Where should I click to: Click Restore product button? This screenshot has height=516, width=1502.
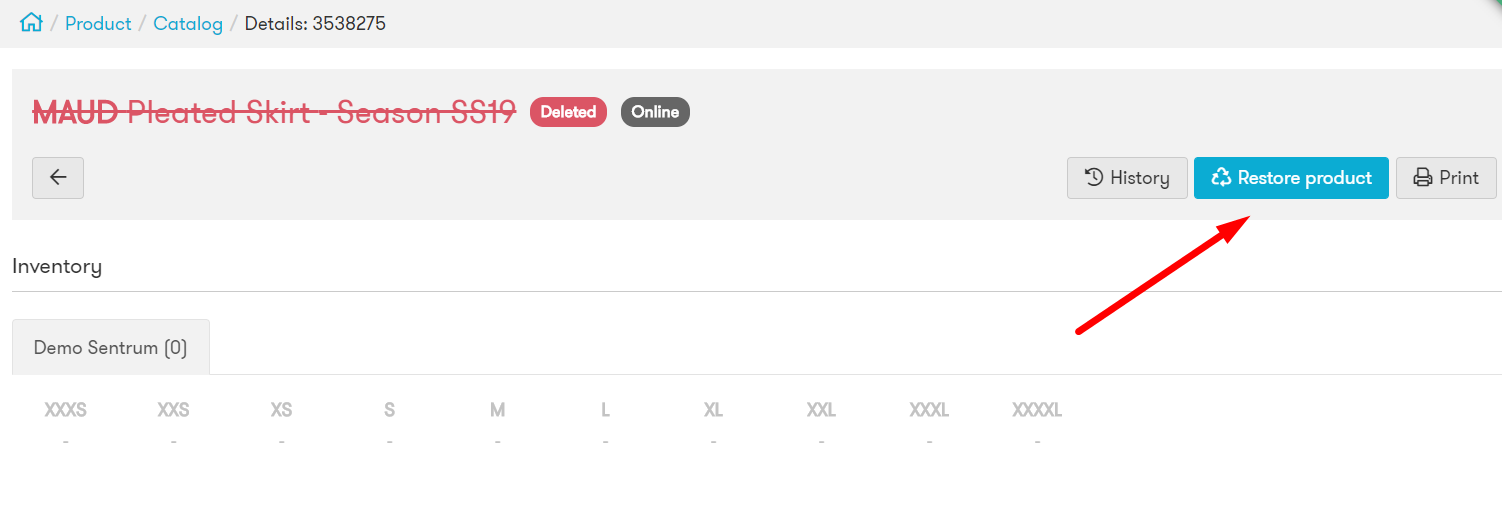(x=1291, y=178)
